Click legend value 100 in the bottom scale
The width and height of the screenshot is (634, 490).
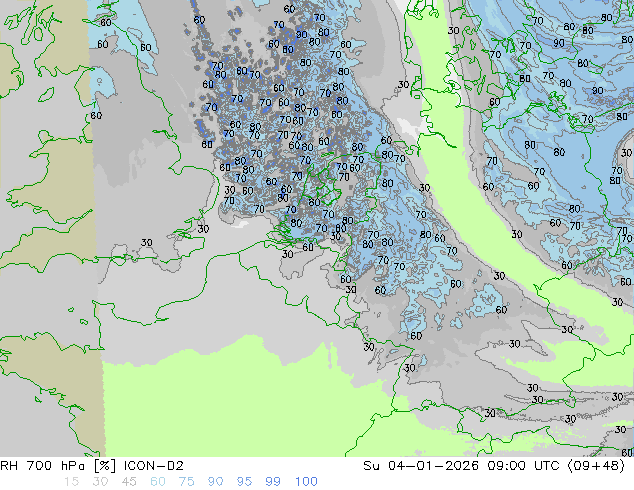point(306,482)
